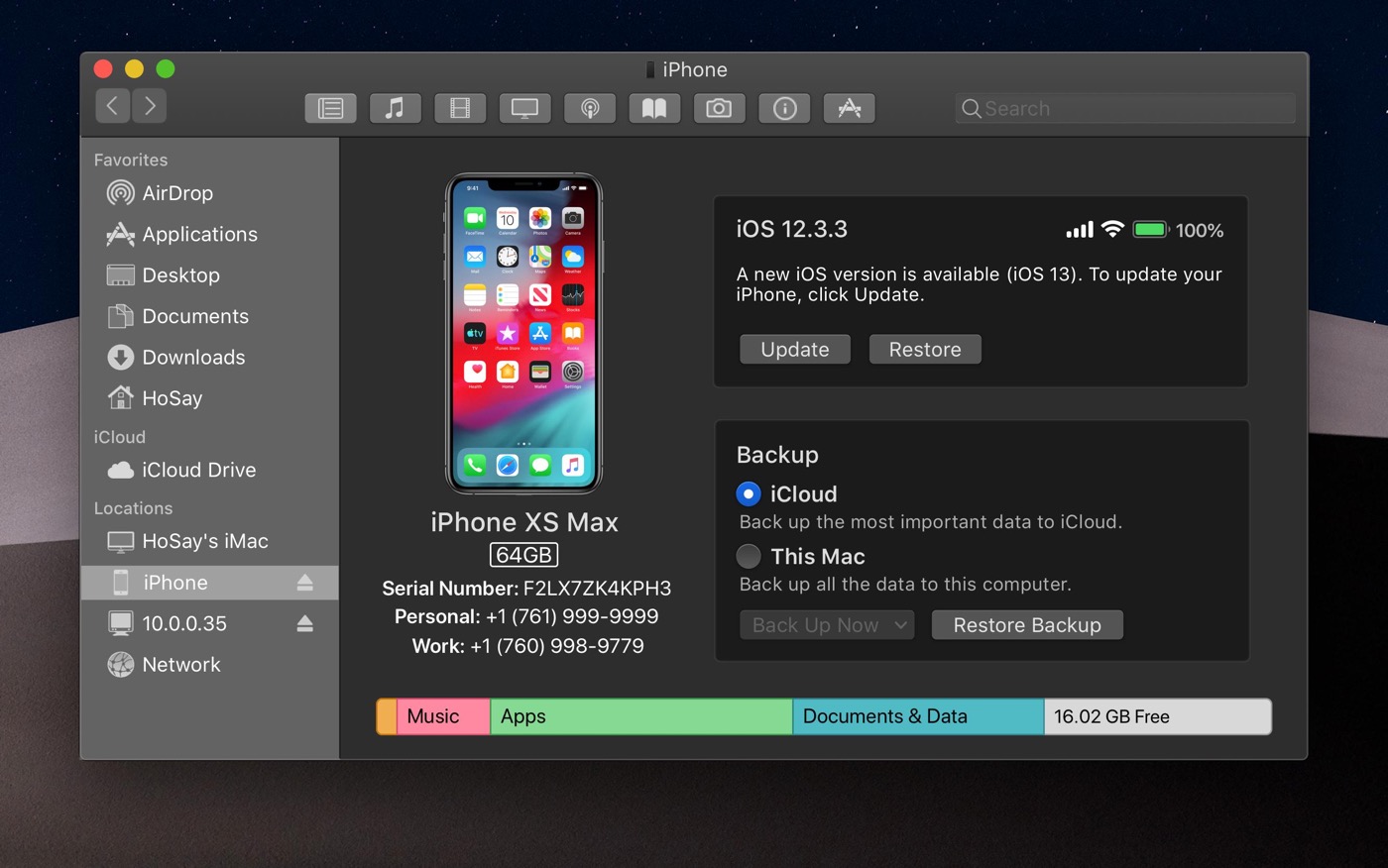Click the iPhone XS Max device image

[523, 334]
